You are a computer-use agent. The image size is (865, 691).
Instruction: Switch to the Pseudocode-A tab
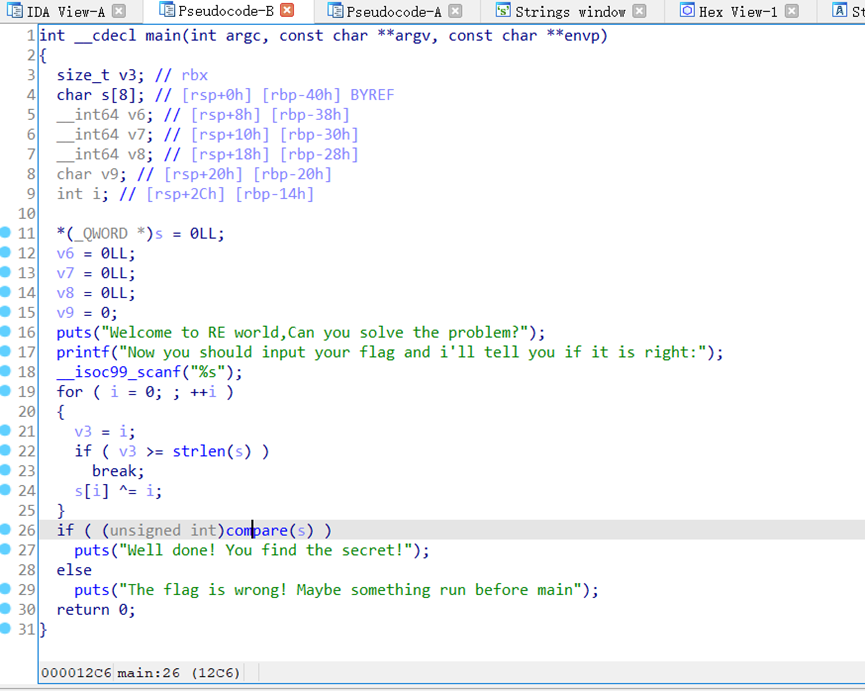pyautogui.click(x=393, y=11)
